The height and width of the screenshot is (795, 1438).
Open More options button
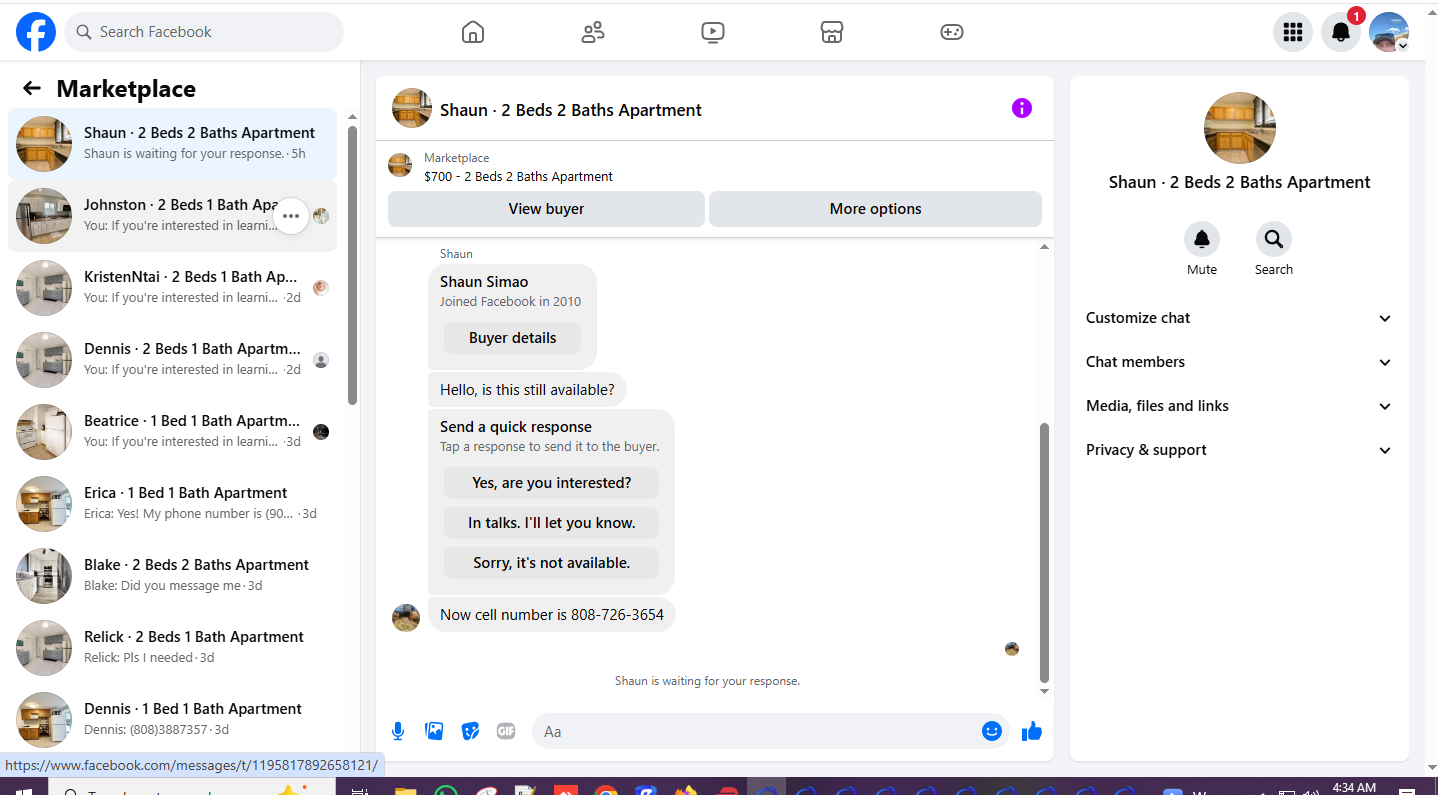click(875, 209)
